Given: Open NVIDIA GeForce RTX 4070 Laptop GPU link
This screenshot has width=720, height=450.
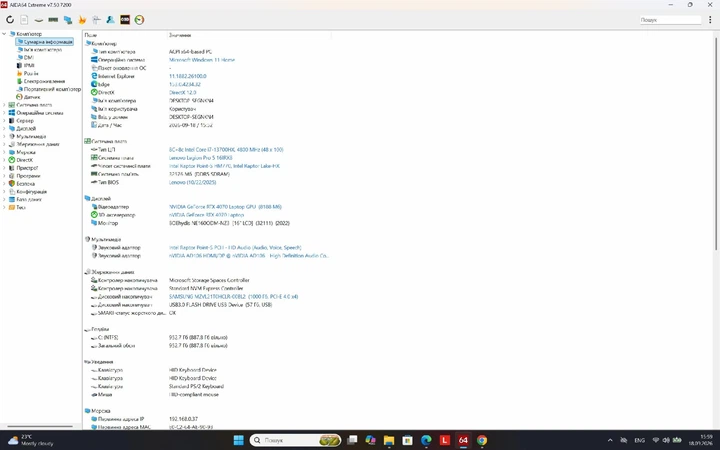Looking at the screenshot, I should pyautogui.click(x=225, y=207).
